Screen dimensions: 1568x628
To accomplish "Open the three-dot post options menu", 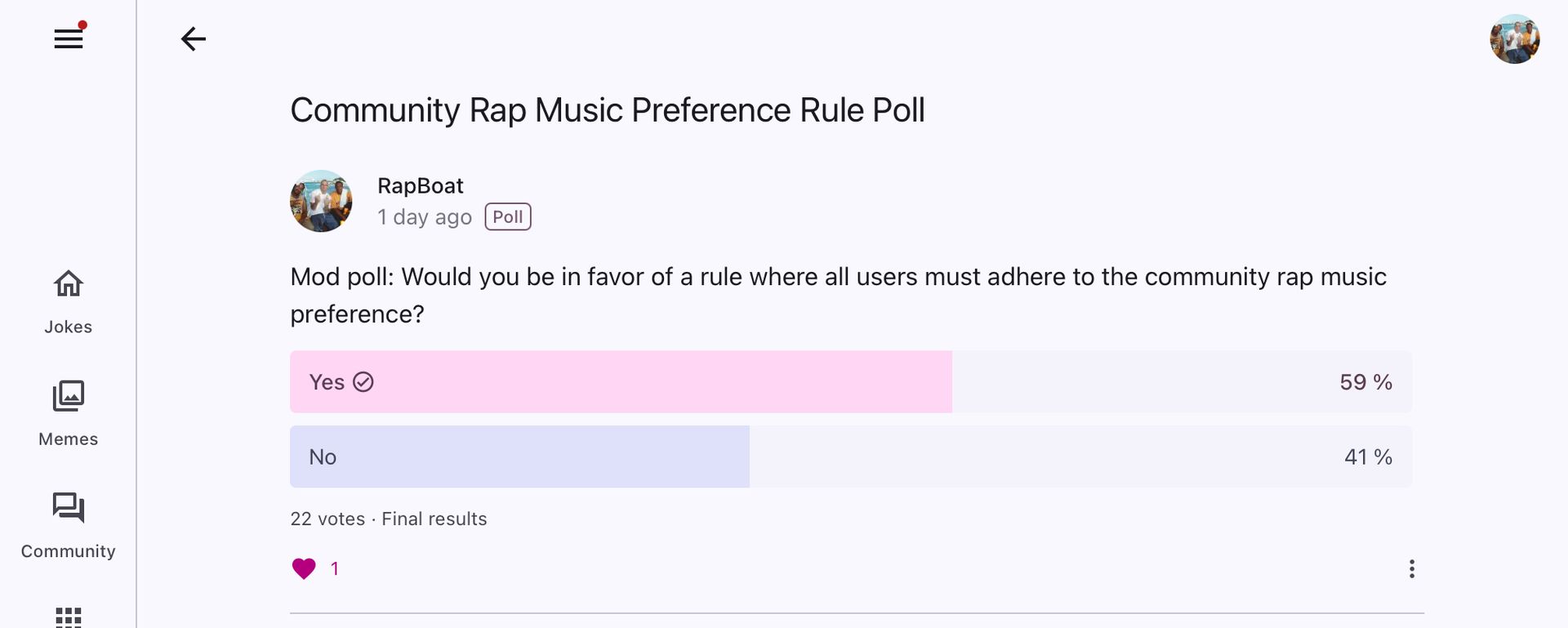I will 1411,568.
